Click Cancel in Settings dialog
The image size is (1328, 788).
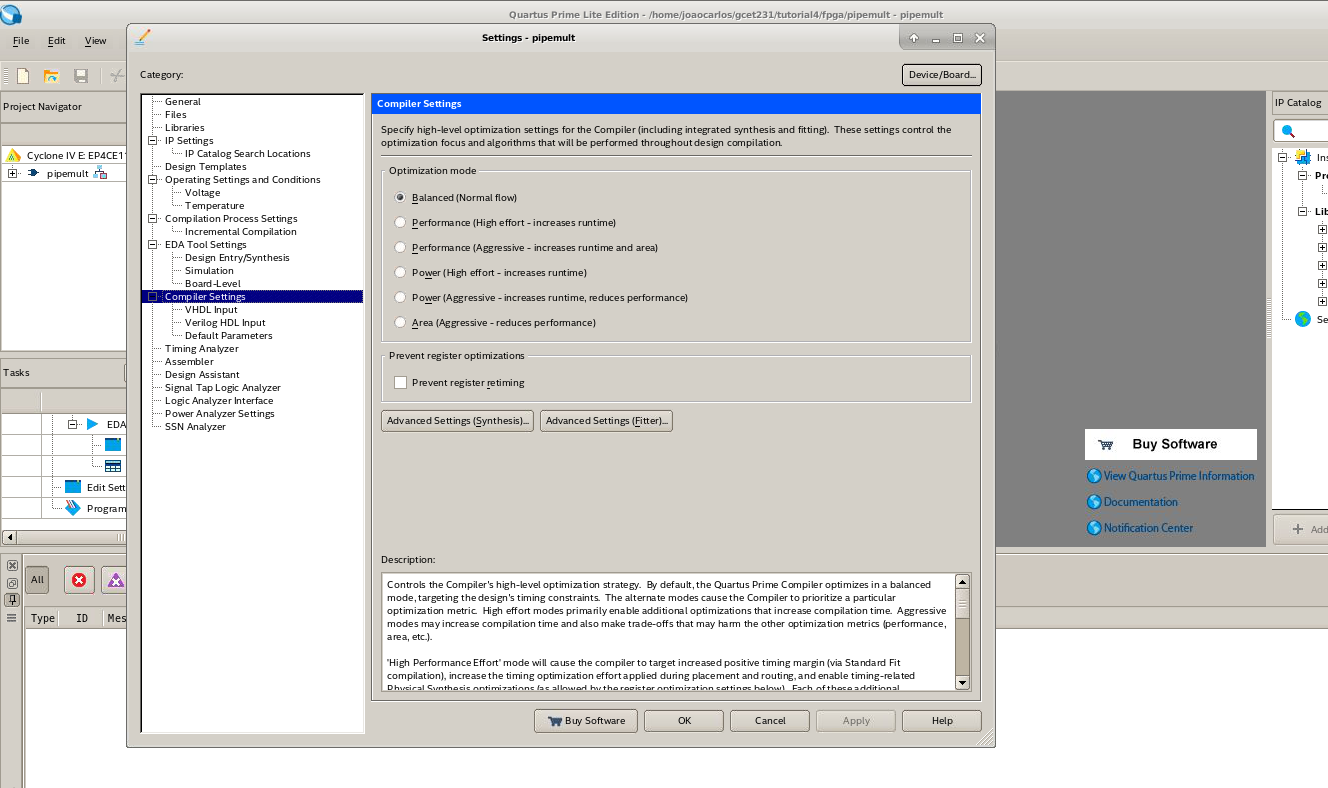770,721
